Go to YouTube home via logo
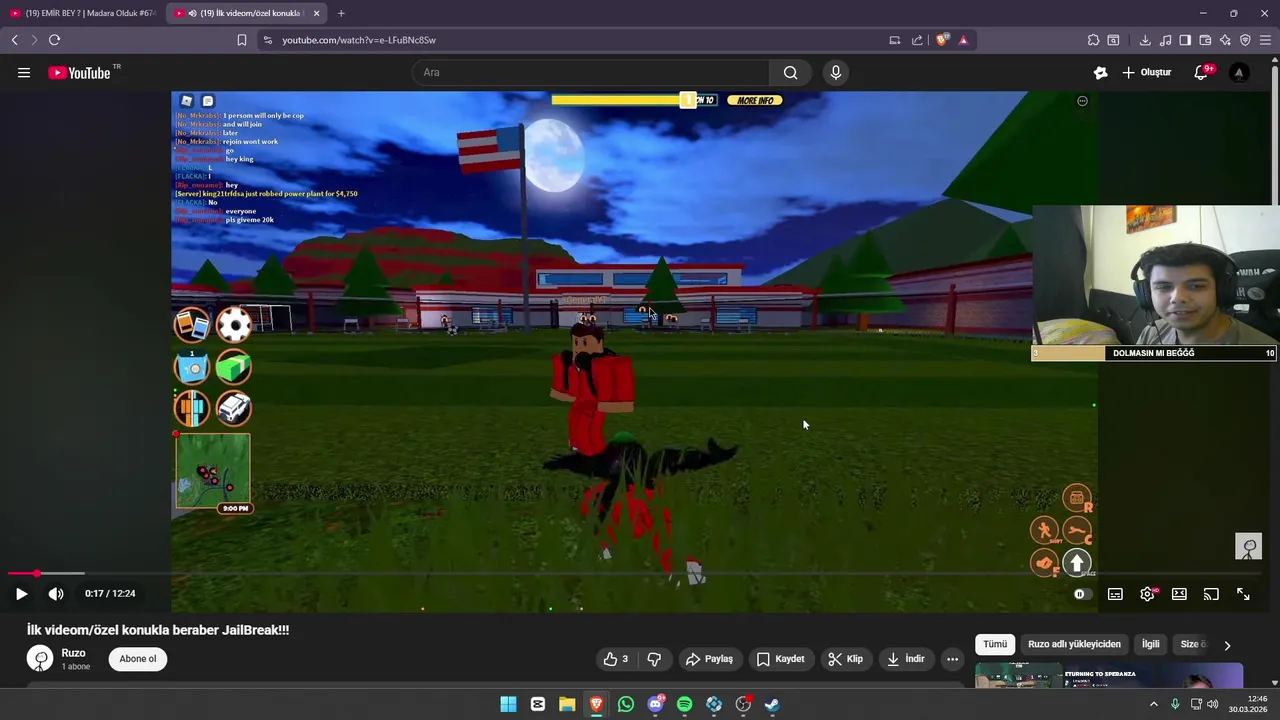This screenshot has height=720, width=1280. coord(79,72)
